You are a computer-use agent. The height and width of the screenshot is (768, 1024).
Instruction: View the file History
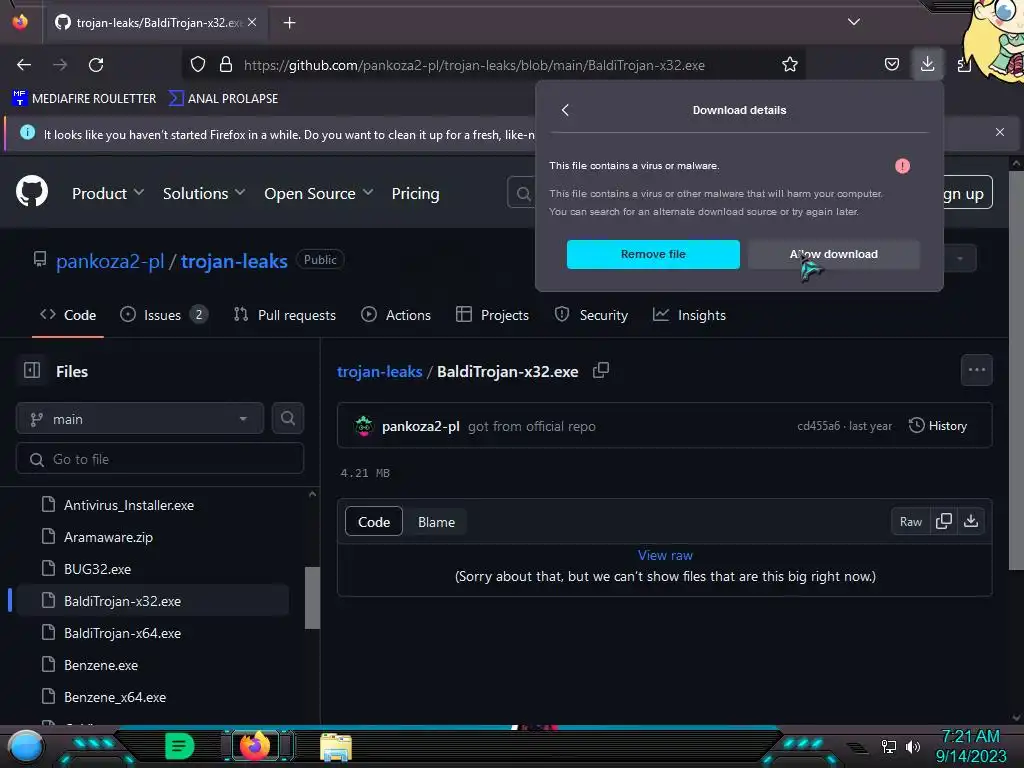[x=938, y=426]
